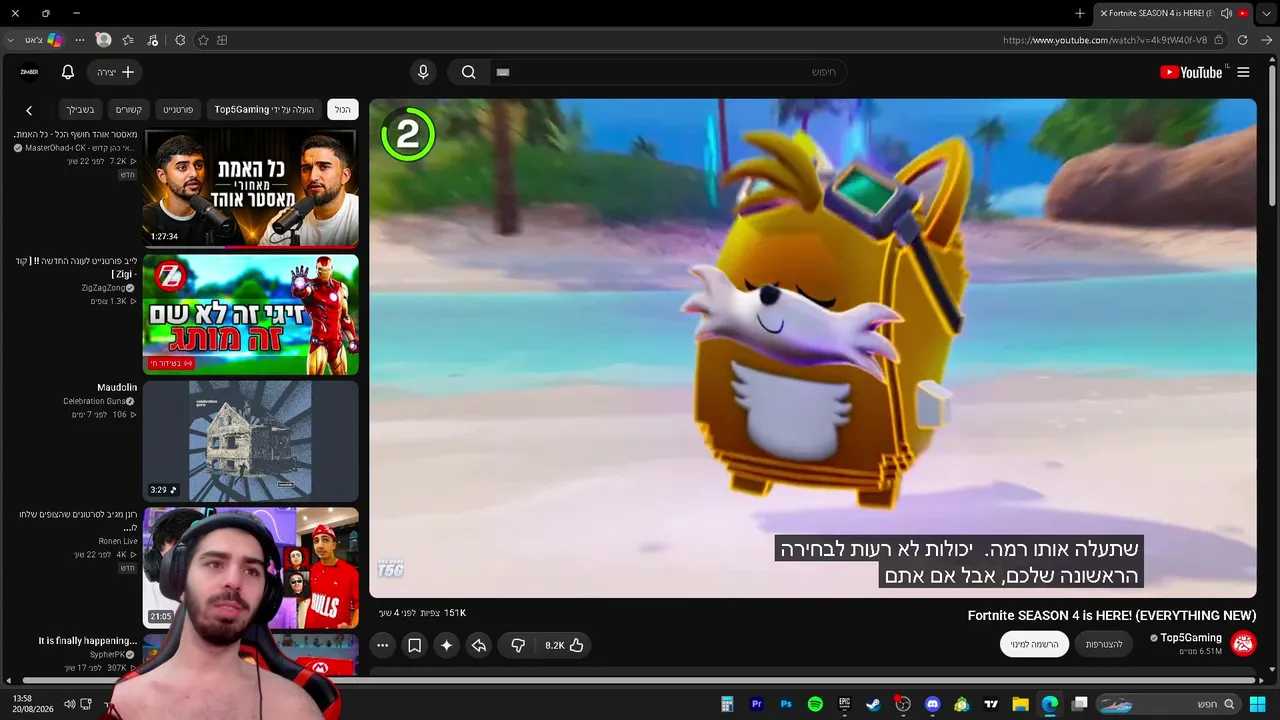The height and width of the screenshot is (720, 1280).
Task: Add page to favorites with star icon
Action: [x=203, y=40]
